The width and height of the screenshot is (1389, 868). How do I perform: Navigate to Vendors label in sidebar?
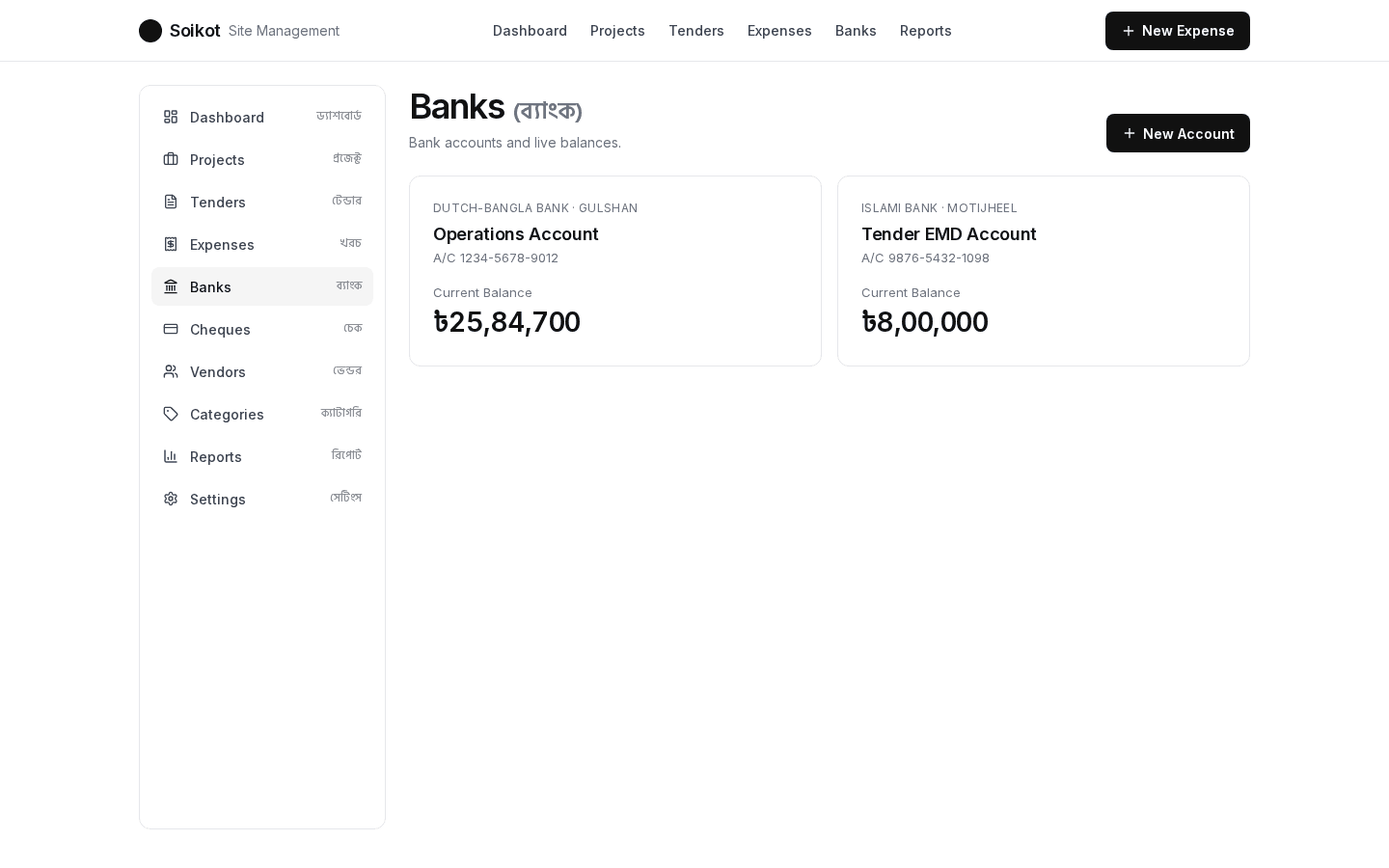(x=218, y=371)
